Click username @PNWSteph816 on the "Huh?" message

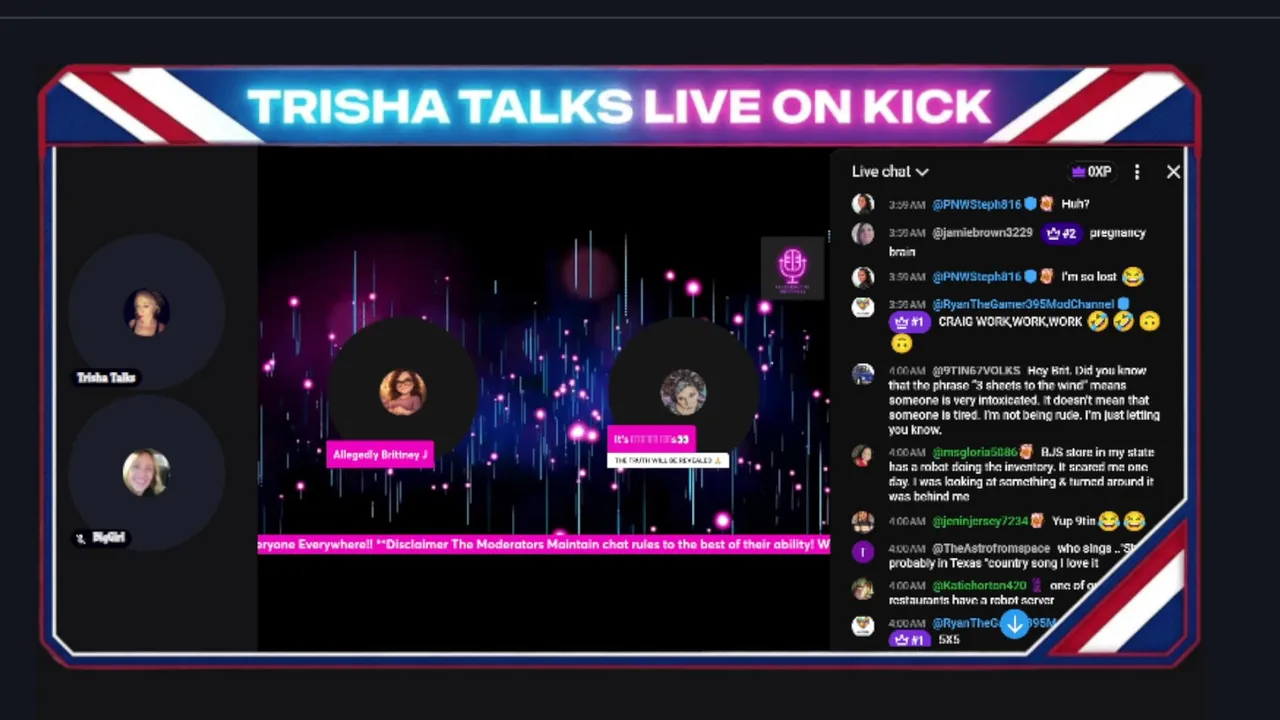[x=977, y=204]
